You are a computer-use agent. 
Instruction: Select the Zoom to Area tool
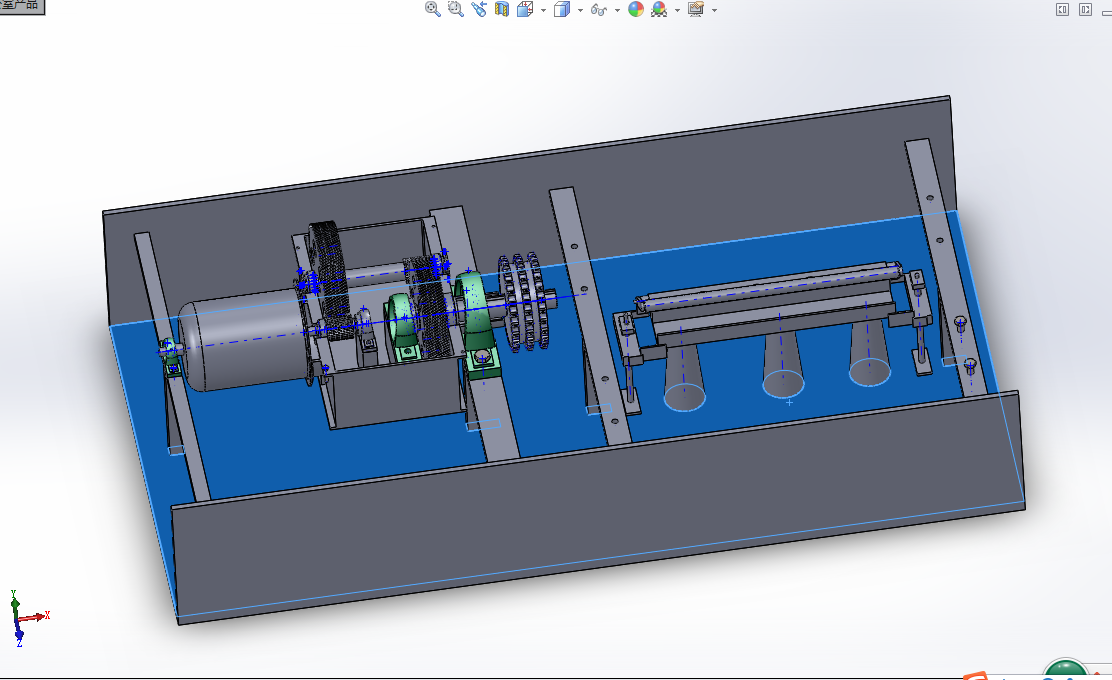coord(455,9)
